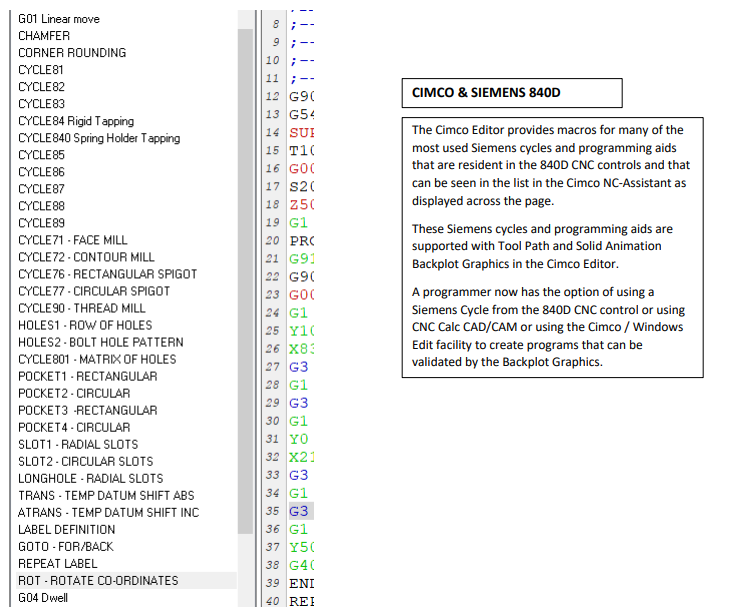The image size is (738, 607).
Task: Select 'CYCLE801 - MATRIX OF HOLES'
Action: pos(97,359)
